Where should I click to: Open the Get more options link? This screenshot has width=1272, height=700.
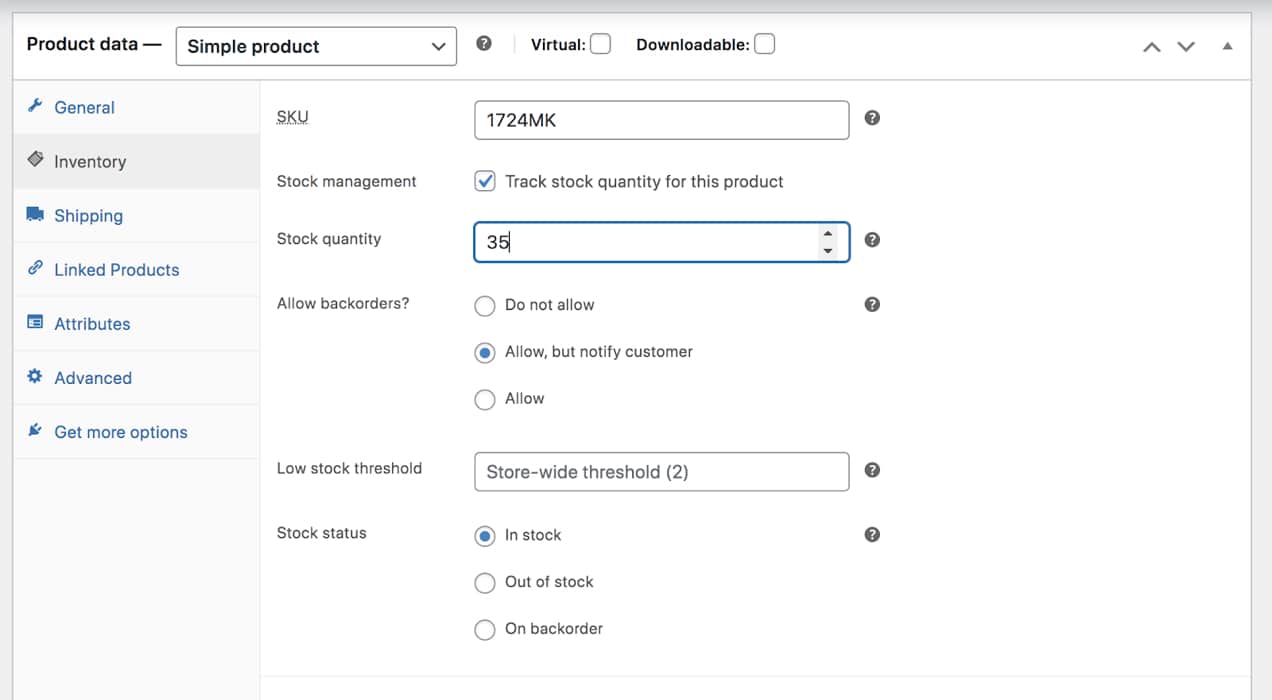pos(120,432)
